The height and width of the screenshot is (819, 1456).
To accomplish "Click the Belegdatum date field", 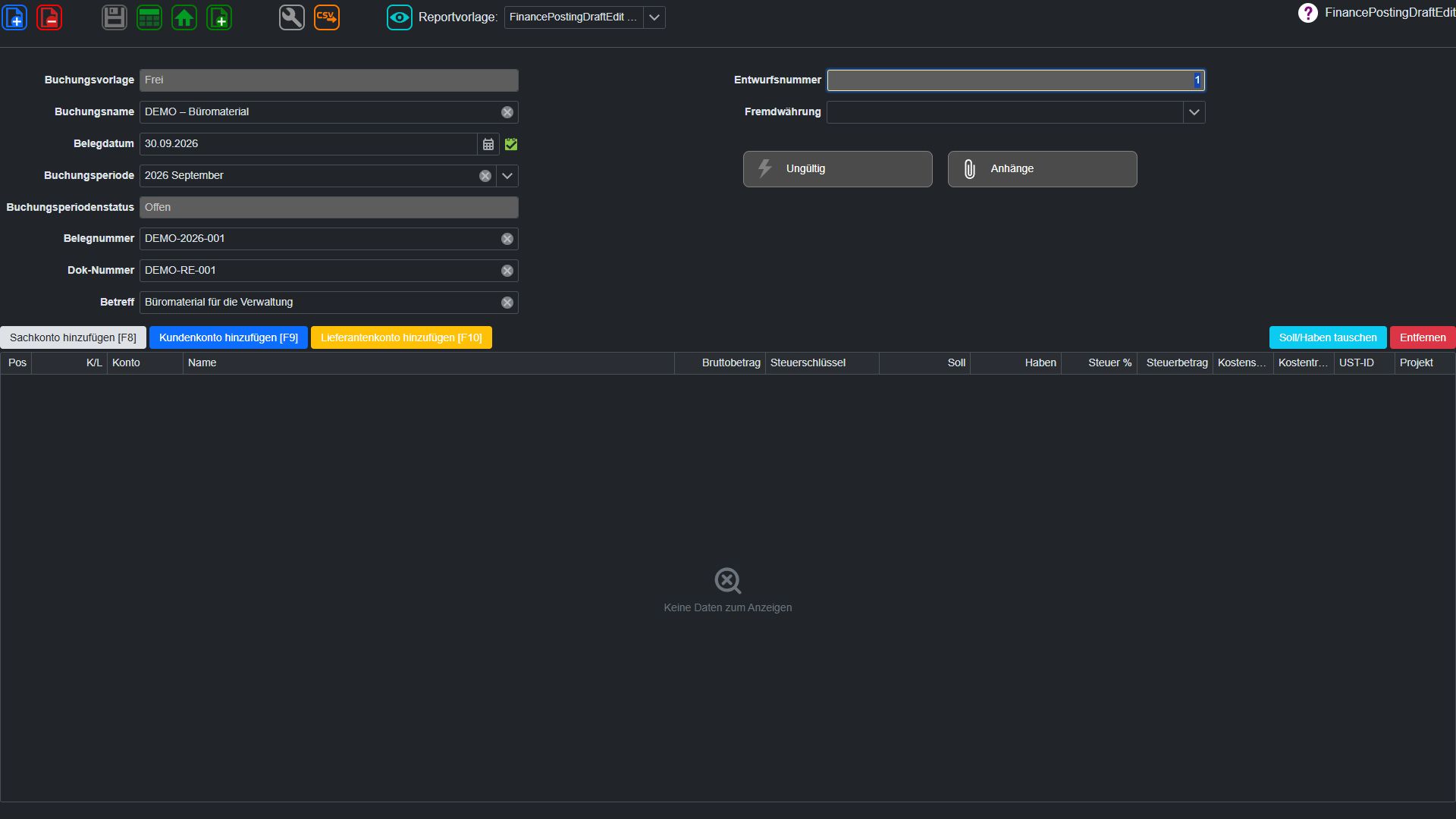I will coord(309,144).
